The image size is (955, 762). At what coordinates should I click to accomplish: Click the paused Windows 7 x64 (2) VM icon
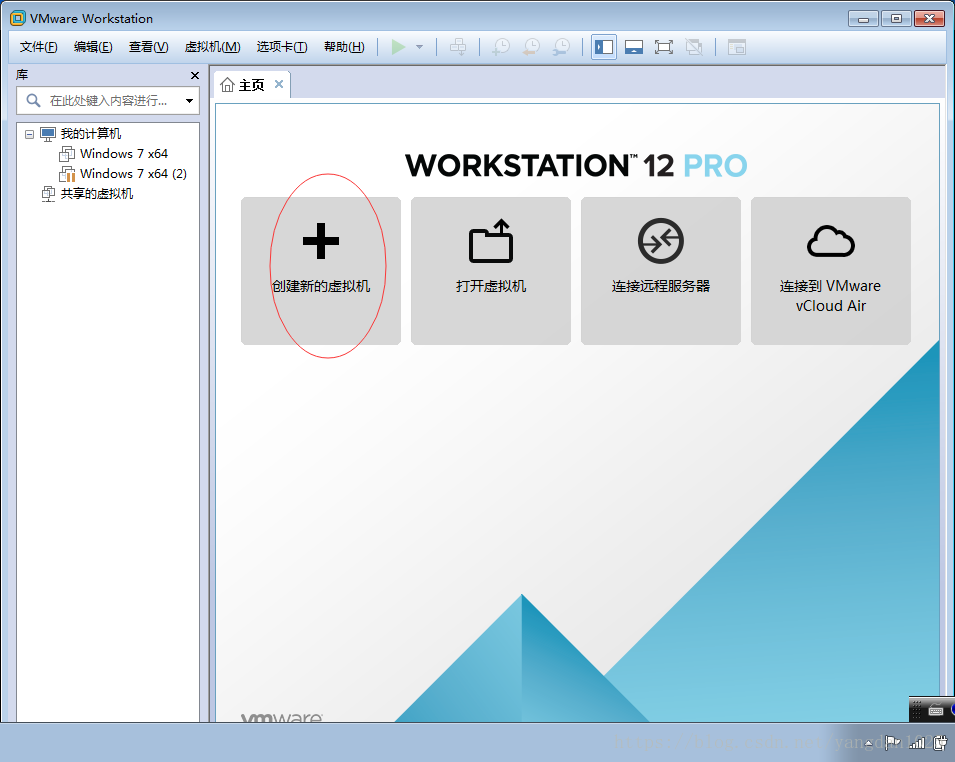click(x=67, y=174)
